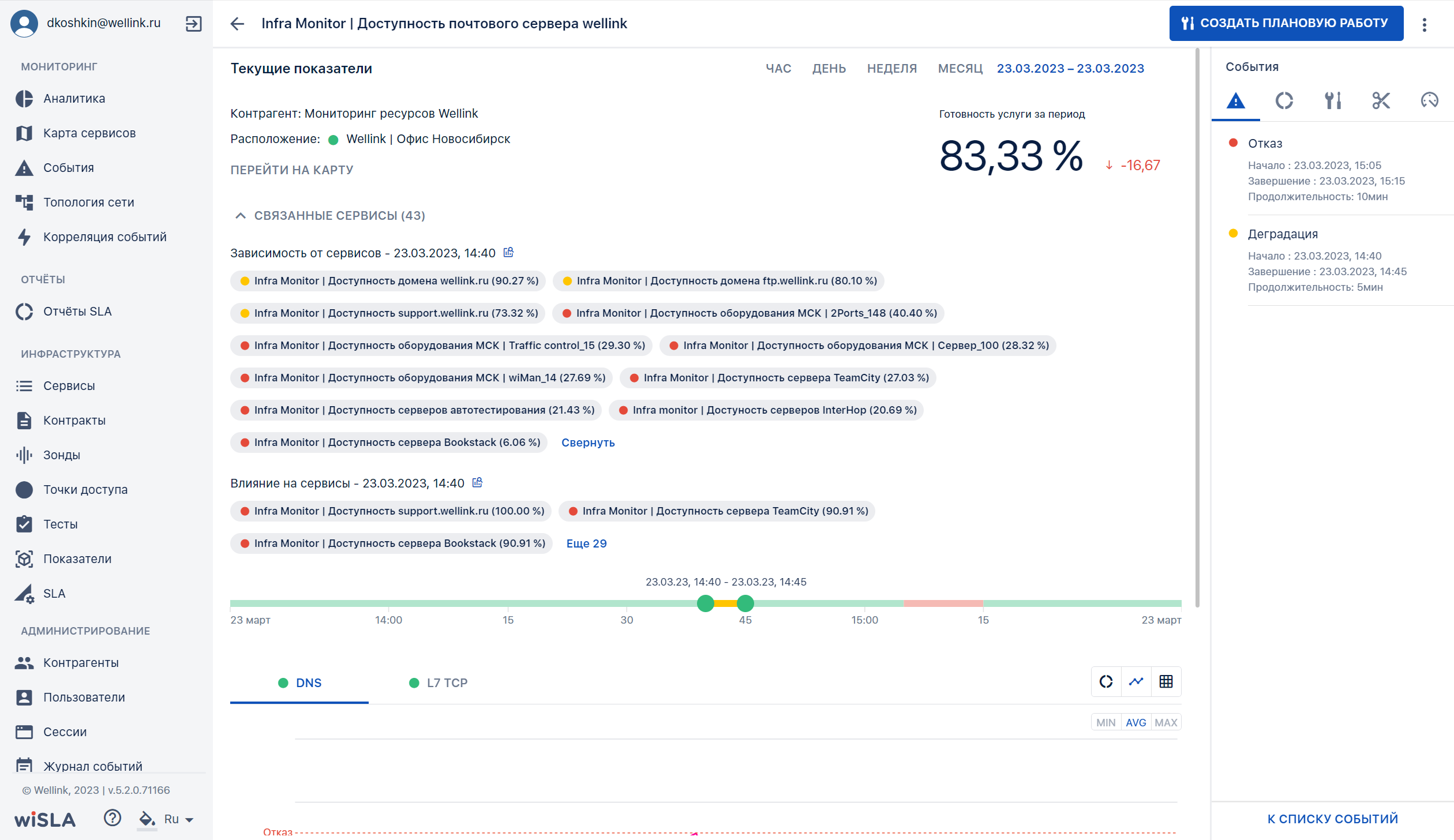Viewport: 1454px width, 840px height.
Task: Open the date range 23.03.2023 – 23.03.2023
Action: click(x=1070, y=69)
